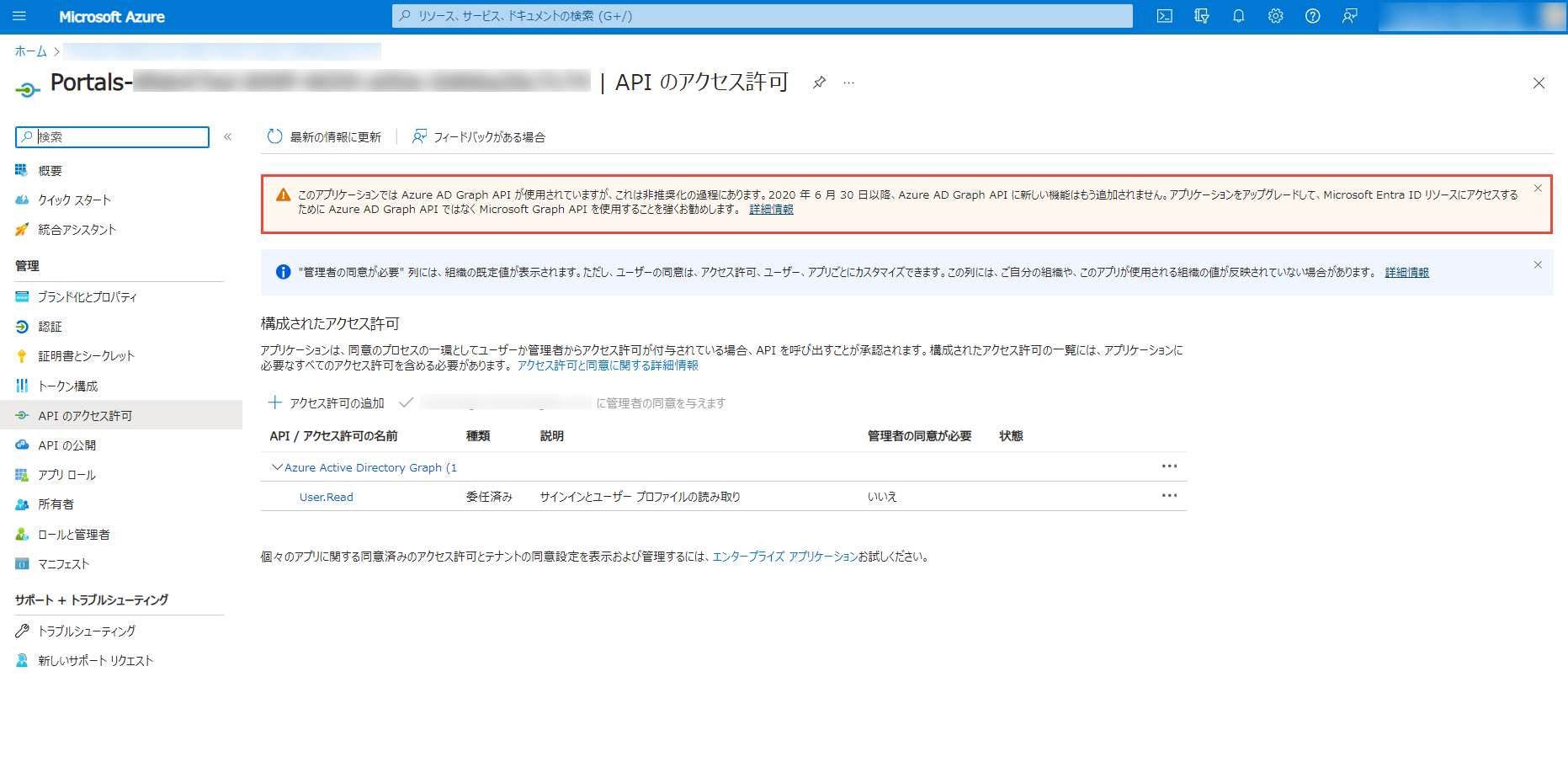Open help question mark icon
Screen dimensions: 1568x778
click(1313, 16)
